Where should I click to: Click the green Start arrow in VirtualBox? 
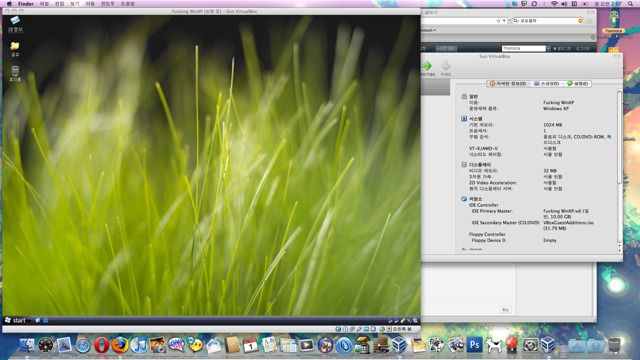tap(427, 66)
